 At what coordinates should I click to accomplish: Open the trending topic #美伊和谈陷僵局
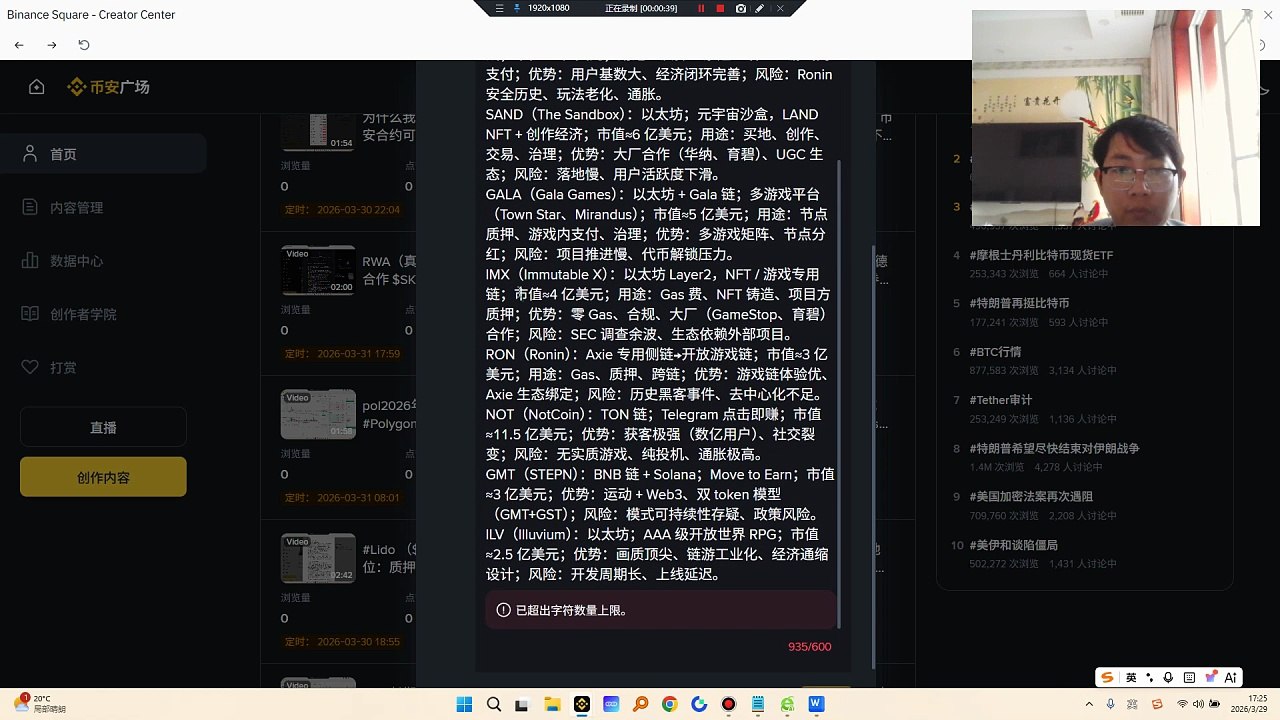point(1013,545)
